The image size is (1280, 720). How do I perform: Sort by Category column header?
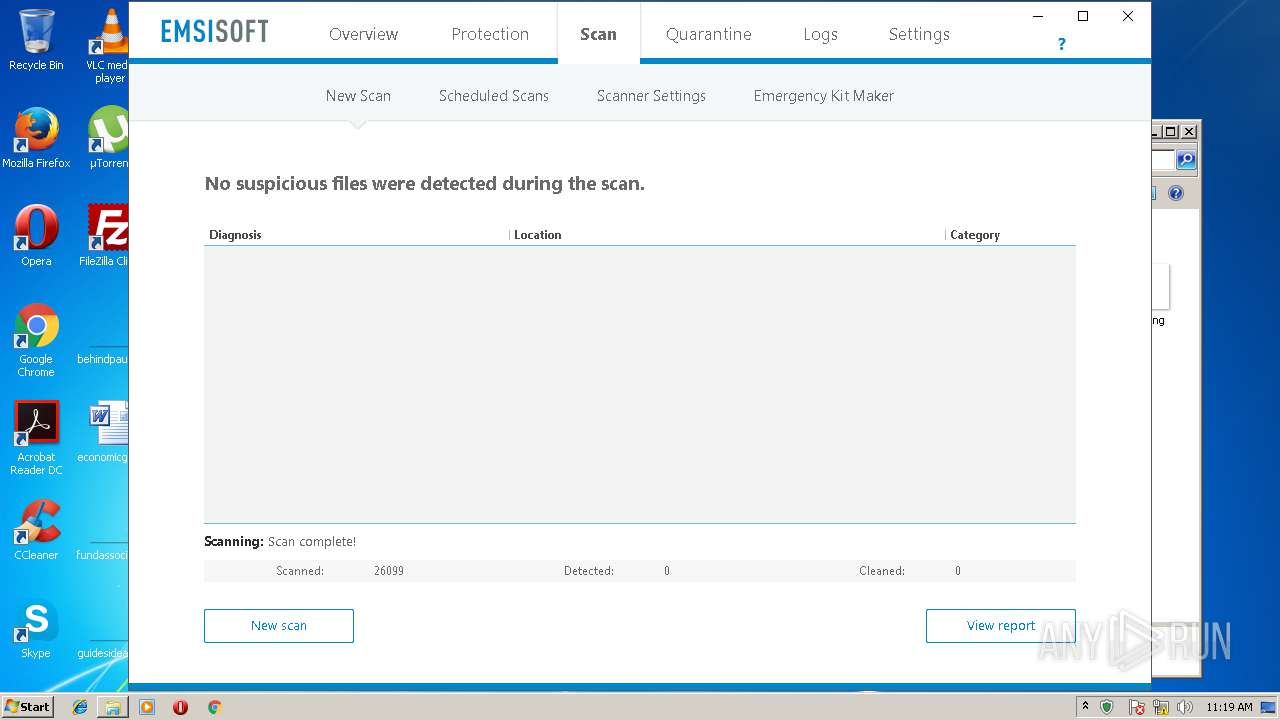pos(975,235)
